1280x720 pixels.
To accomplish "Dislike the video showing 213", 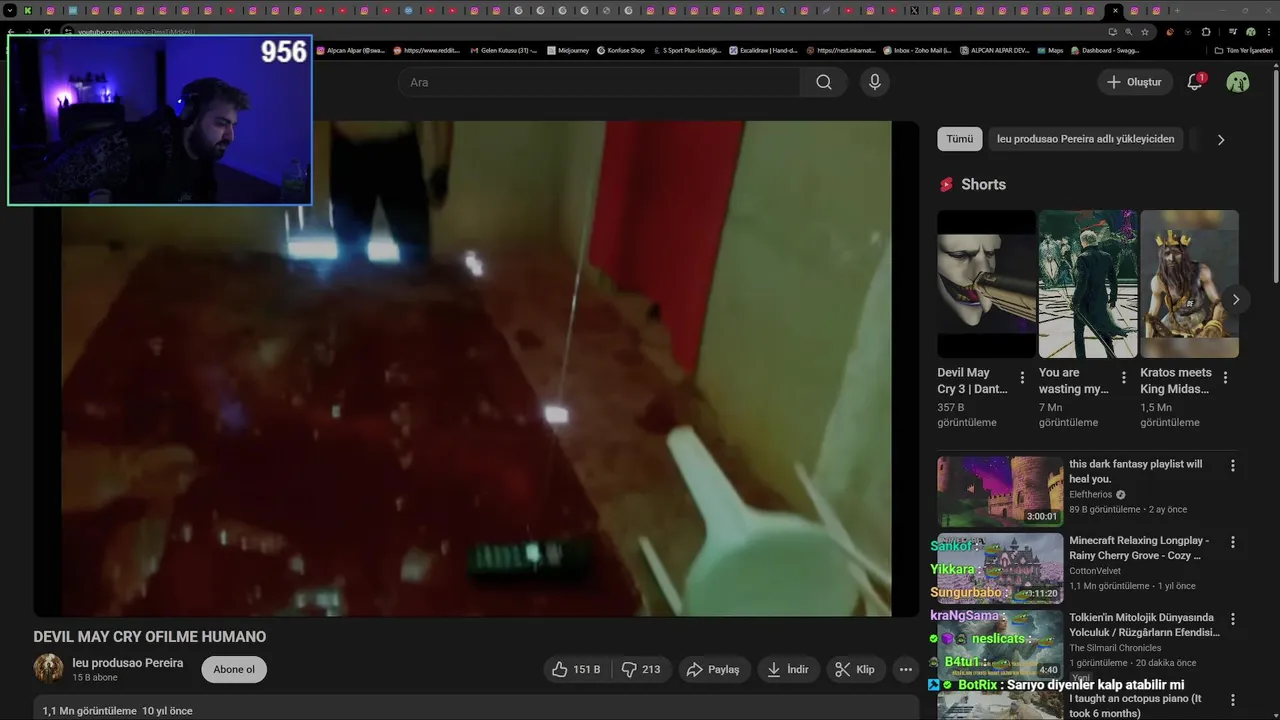I will [x=641, y=669].
